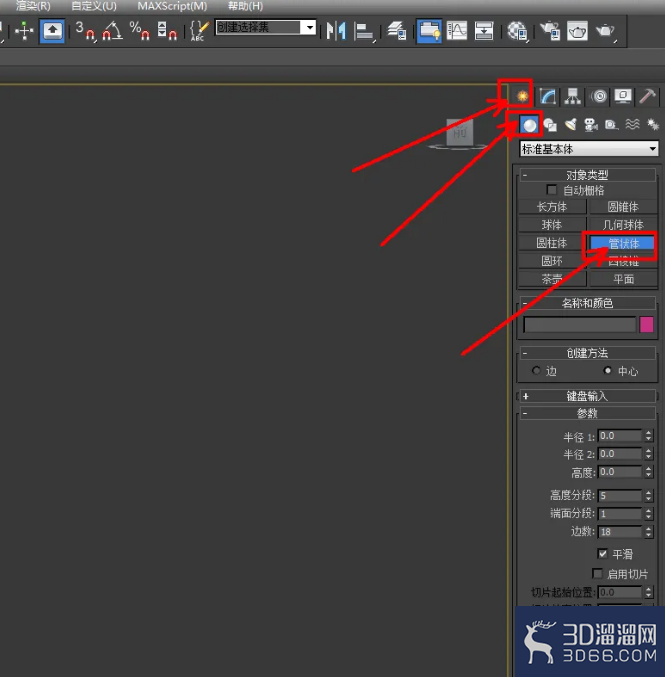Open the magenta object color swatch

[646, 325]
